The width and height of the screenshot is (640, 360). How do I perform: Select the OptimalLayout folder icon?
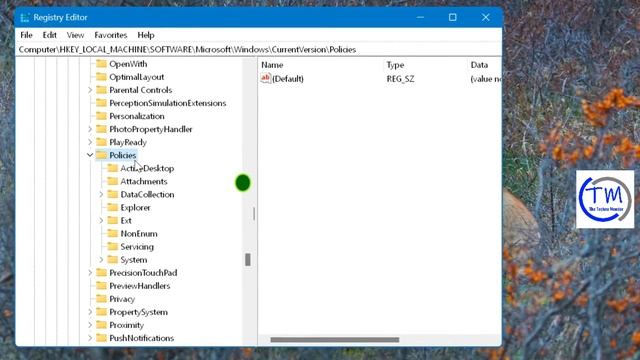(x=101, y=77)
